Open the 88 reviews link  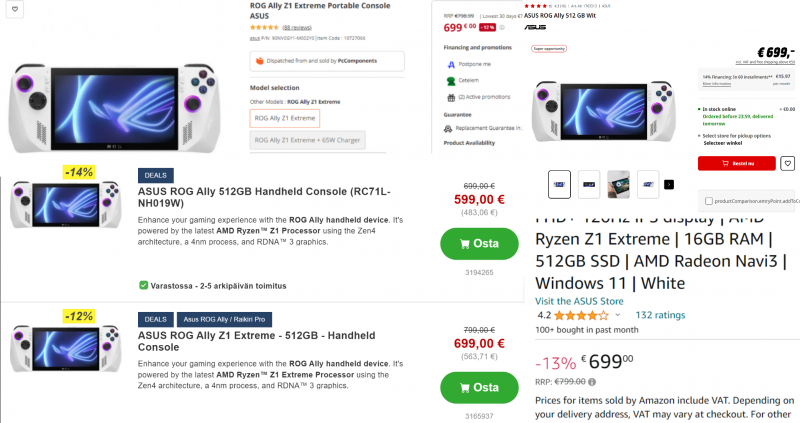pyautogui.click(x=296, y=28)
